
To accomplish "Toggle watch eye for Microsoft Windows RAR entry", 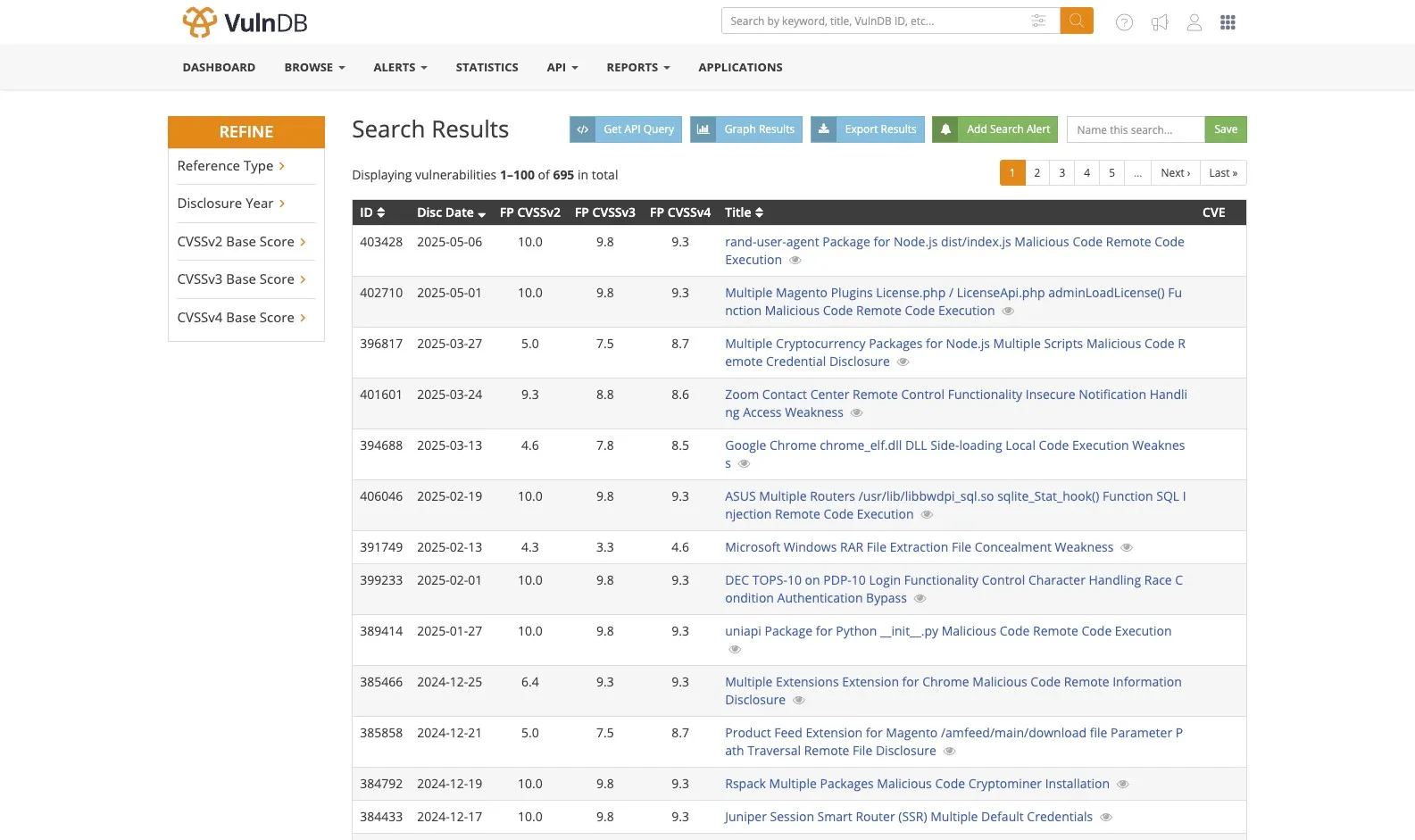I will click(1127, 547).
